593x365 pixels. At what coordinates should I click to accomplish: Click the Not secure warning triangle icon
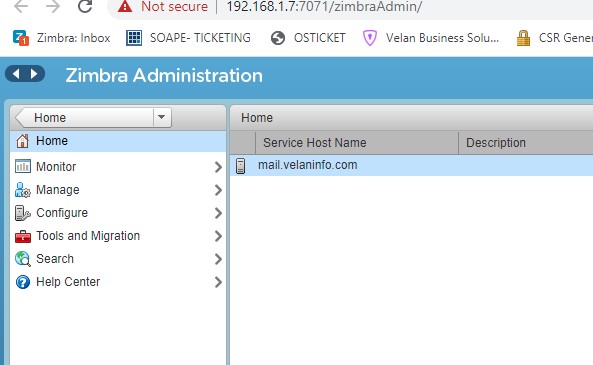click(x=125, y=6)
